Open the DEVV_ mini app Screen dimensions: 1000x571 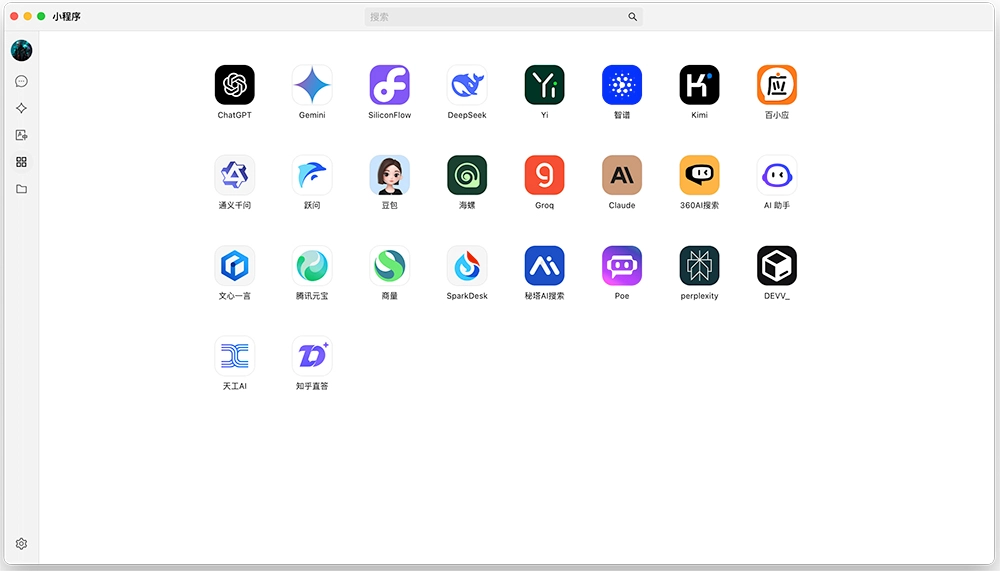point(777,265)
